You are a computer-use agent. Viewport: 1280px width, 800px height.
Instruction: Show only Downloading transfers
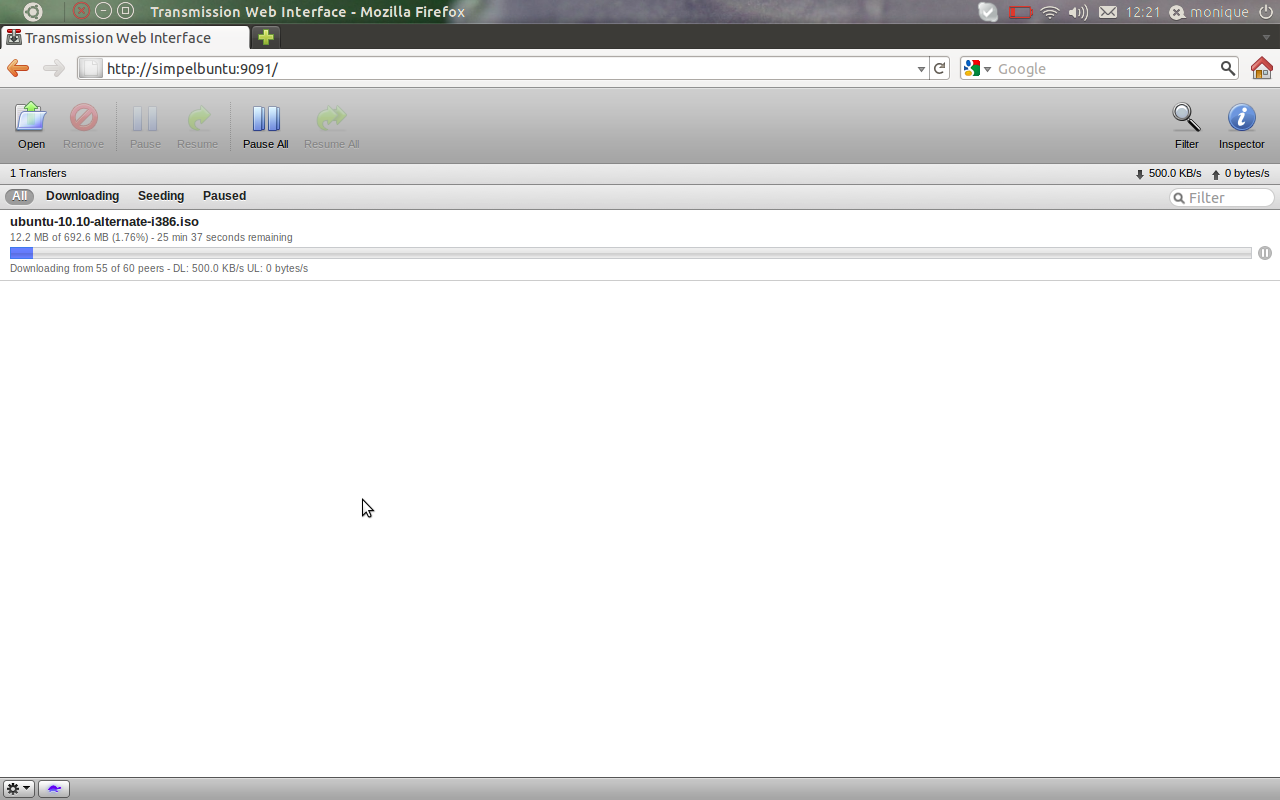click(x=82, y=196)
